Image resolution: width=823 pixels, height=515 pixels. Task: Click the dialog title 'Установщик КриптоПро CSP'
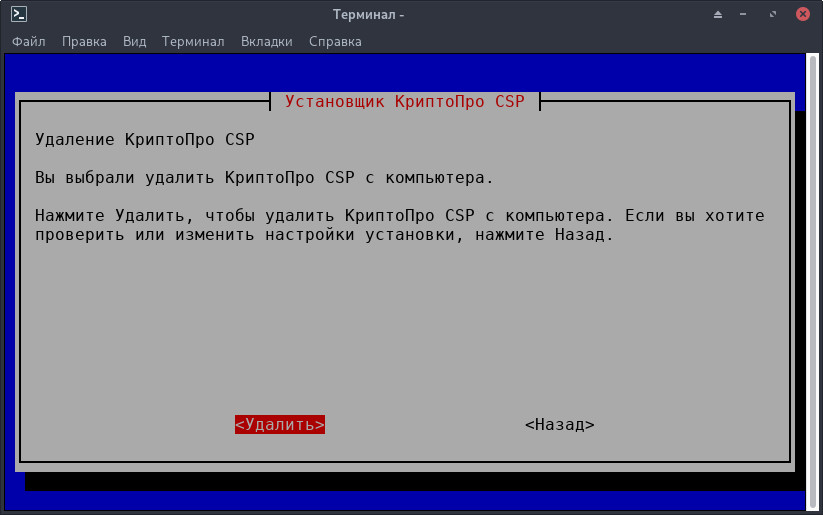pyautogui.click(x=405, y=101)
